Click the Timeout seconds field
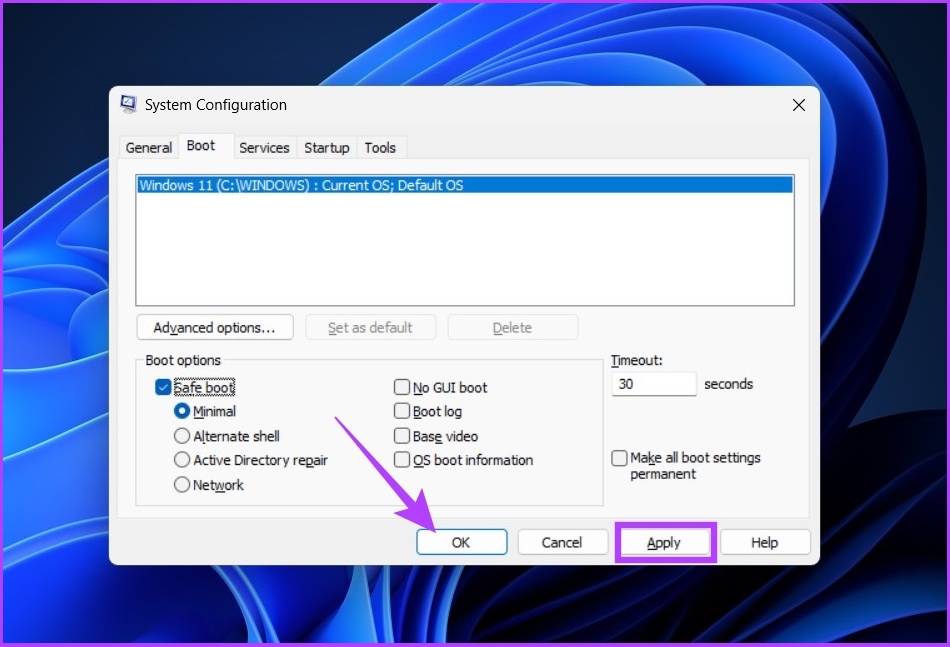 click(654, 384)
